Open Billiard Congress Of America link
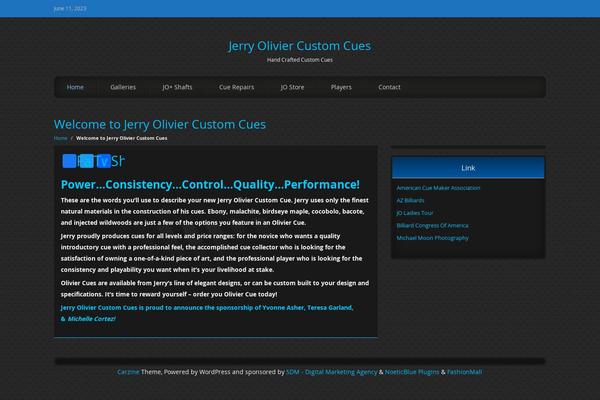This screenshot has width=600, height=400. (x=432, y=225)
